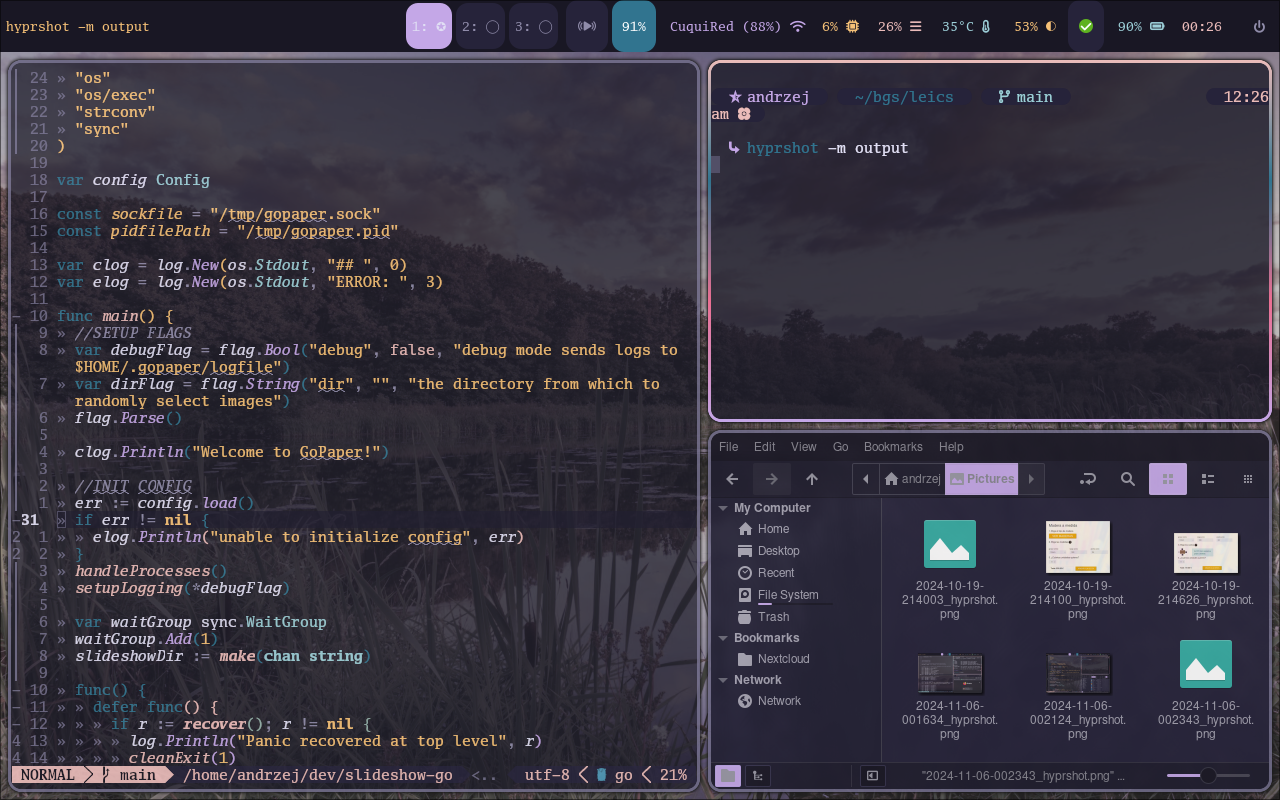Screen dimensions: 1280x800
Task: Click the 00:26 clock in bar
Action: [x=1201, y=26]
